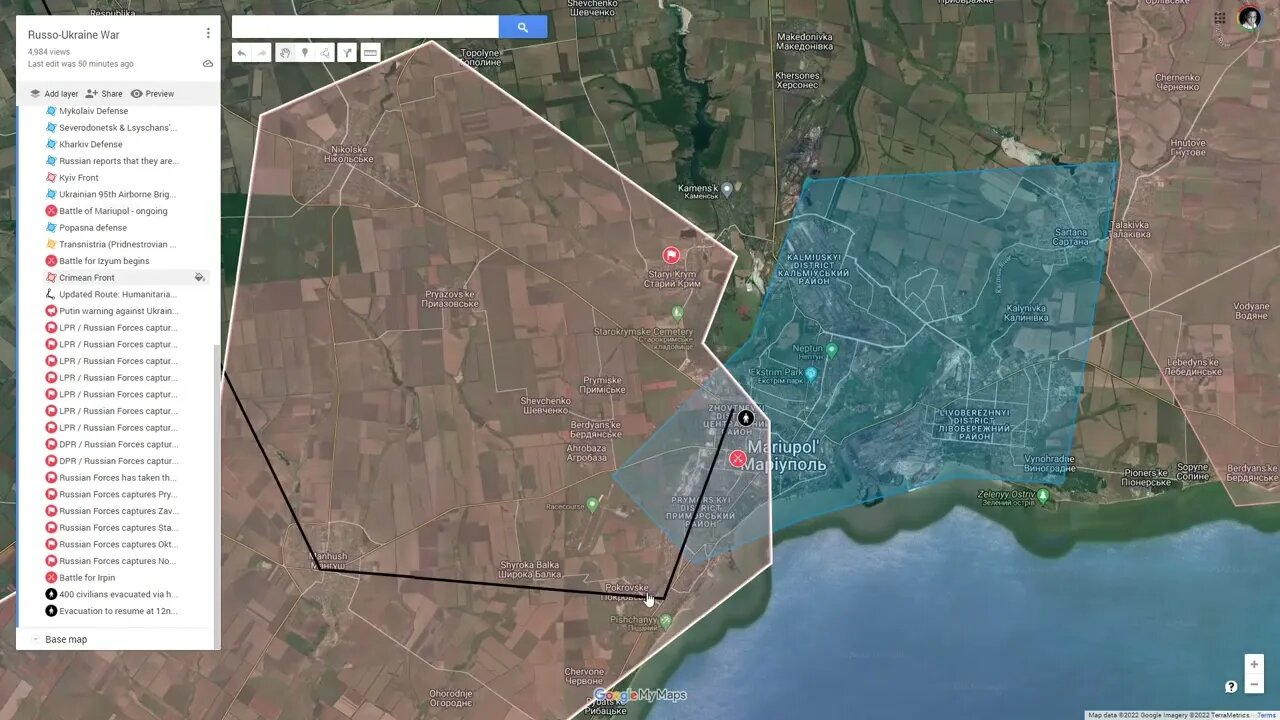Click the Ekstrim Park marker
The height and width of the screenshot is (720, 1280).
[x=812, y=374]
